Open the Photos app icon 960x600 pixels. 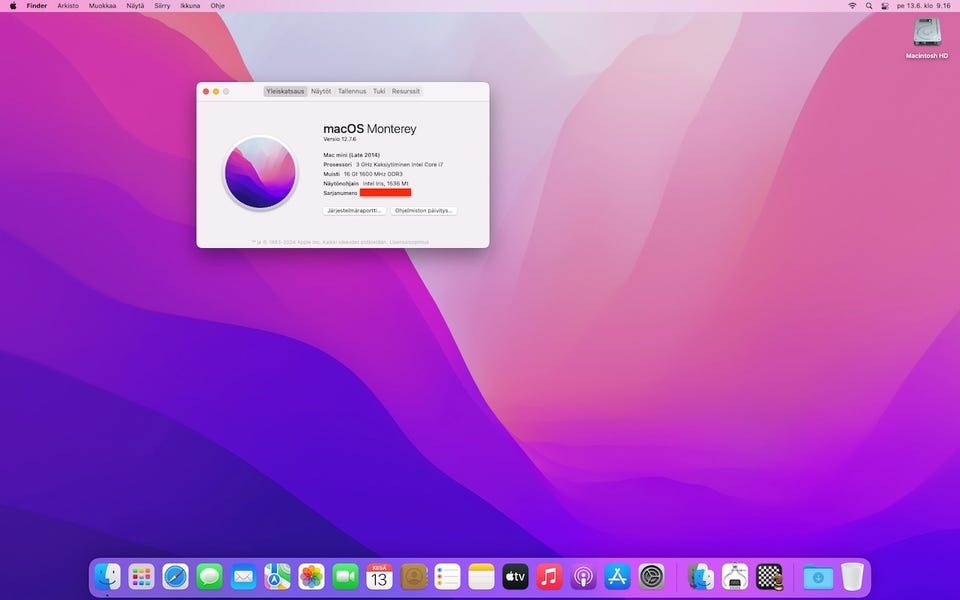[311, 576]
